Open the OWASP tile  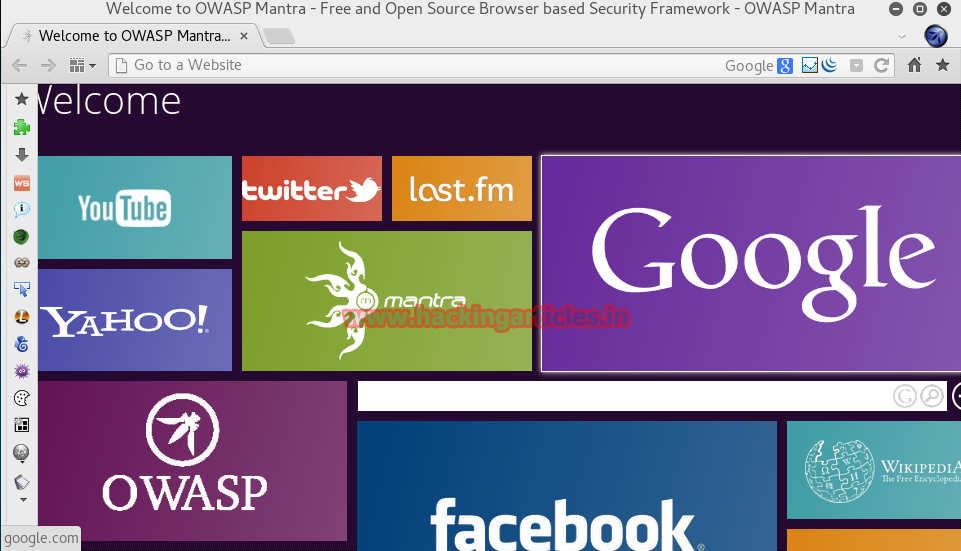192,461
